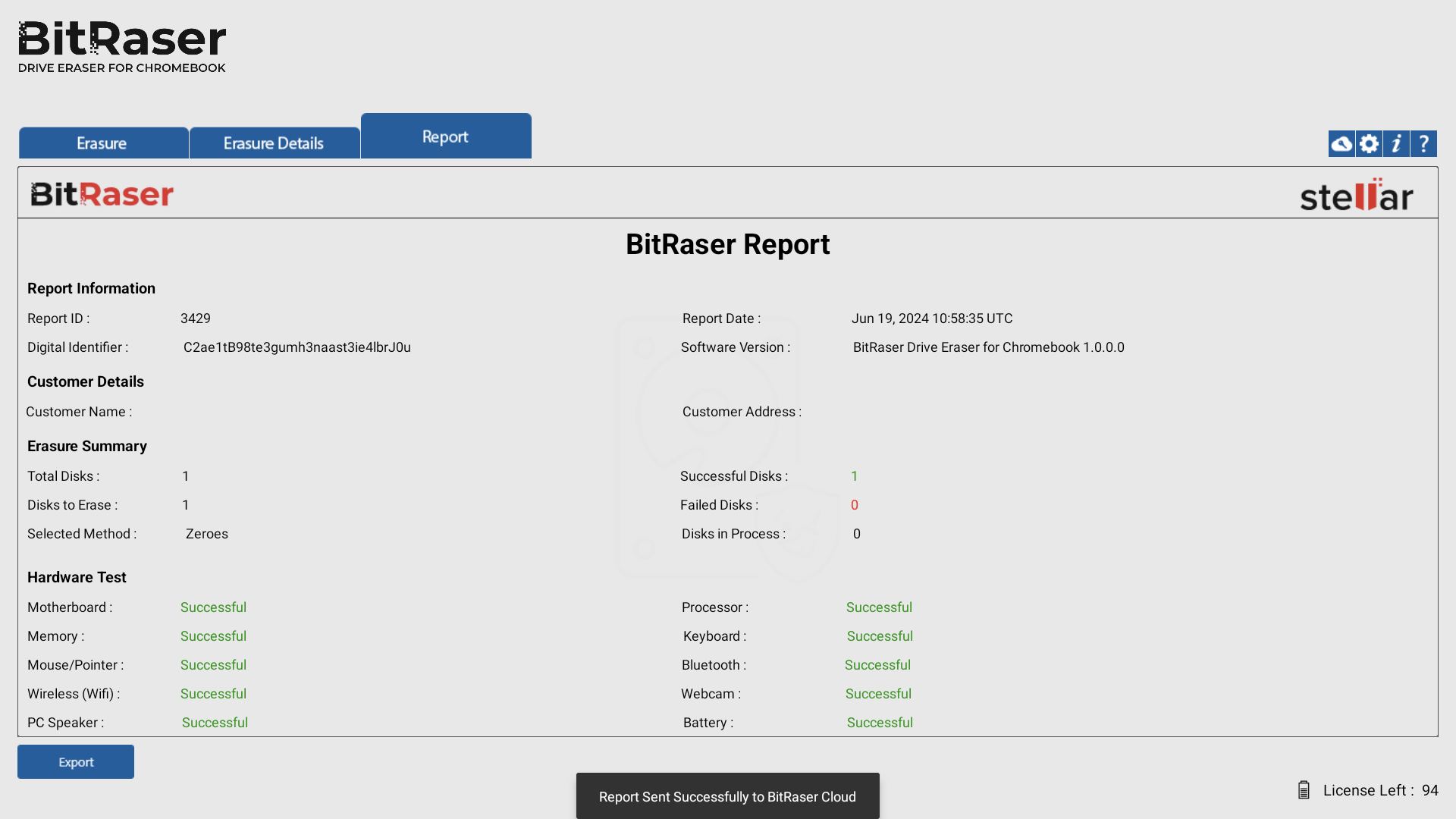
Task: Click the License Left : 94 text
Action: coord(1380,790)
